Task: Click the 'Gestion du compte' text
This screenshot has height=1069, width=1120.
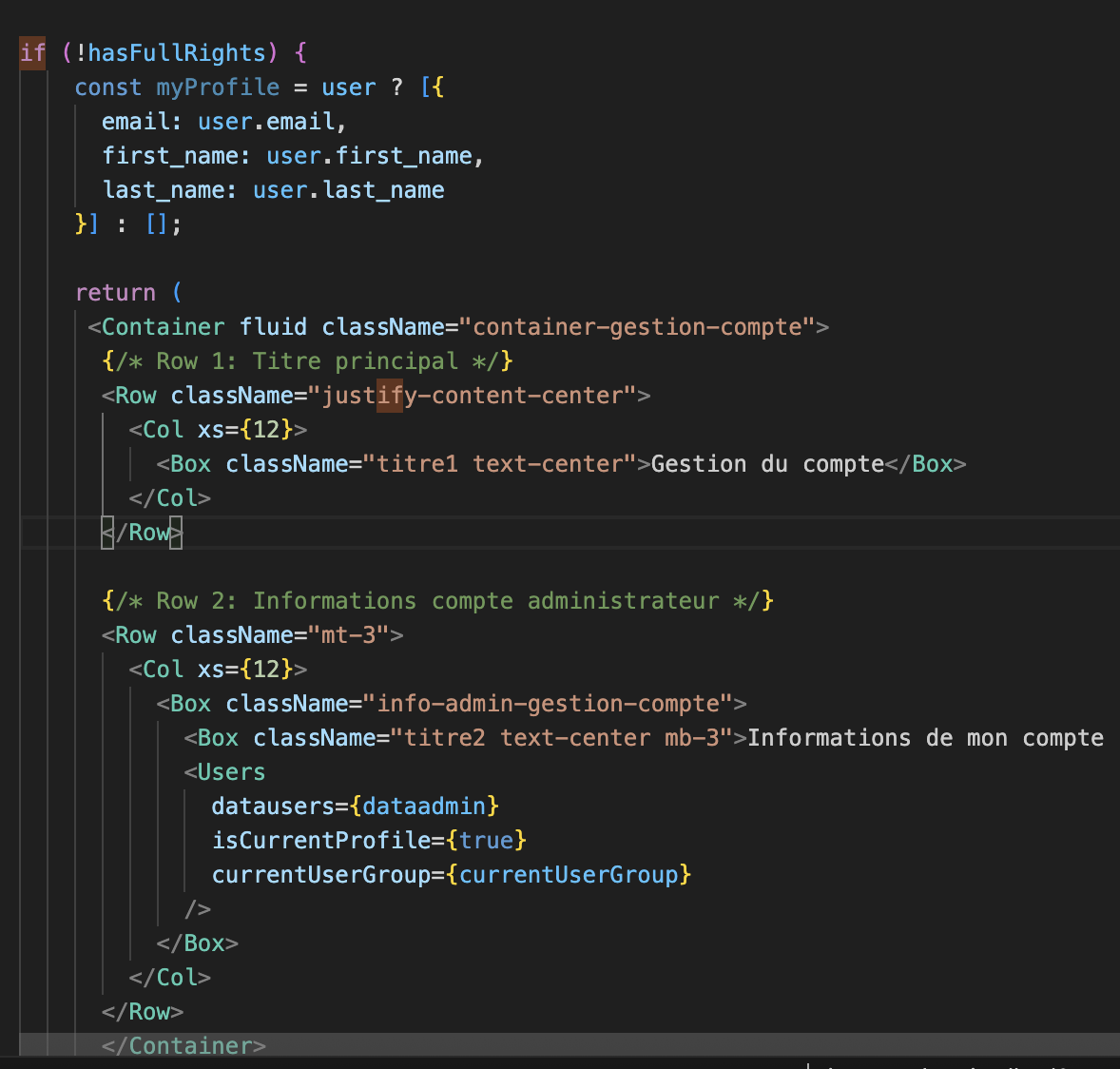Action: pos(767,464)
